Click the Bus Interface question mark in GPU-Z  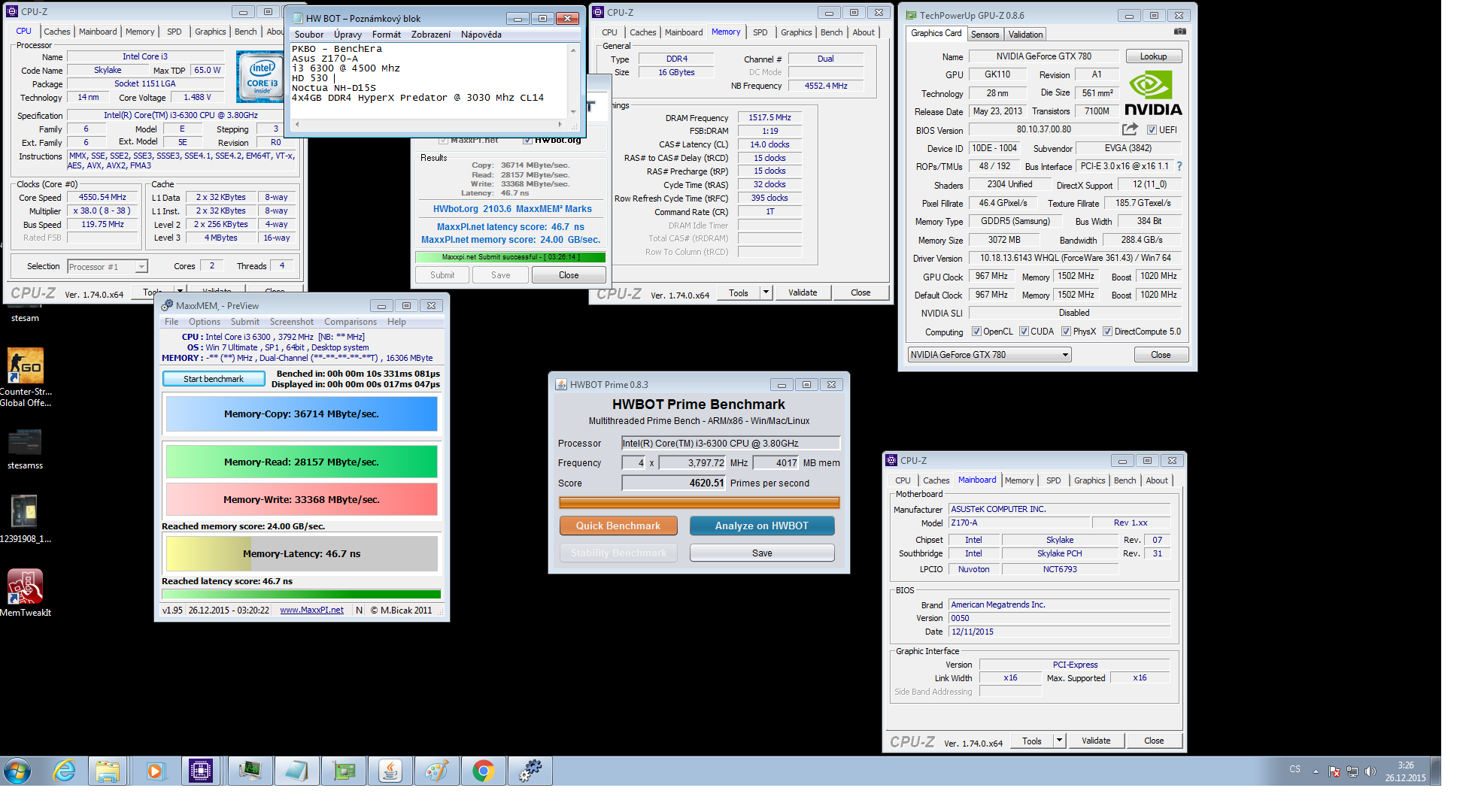coord(1179,166)
